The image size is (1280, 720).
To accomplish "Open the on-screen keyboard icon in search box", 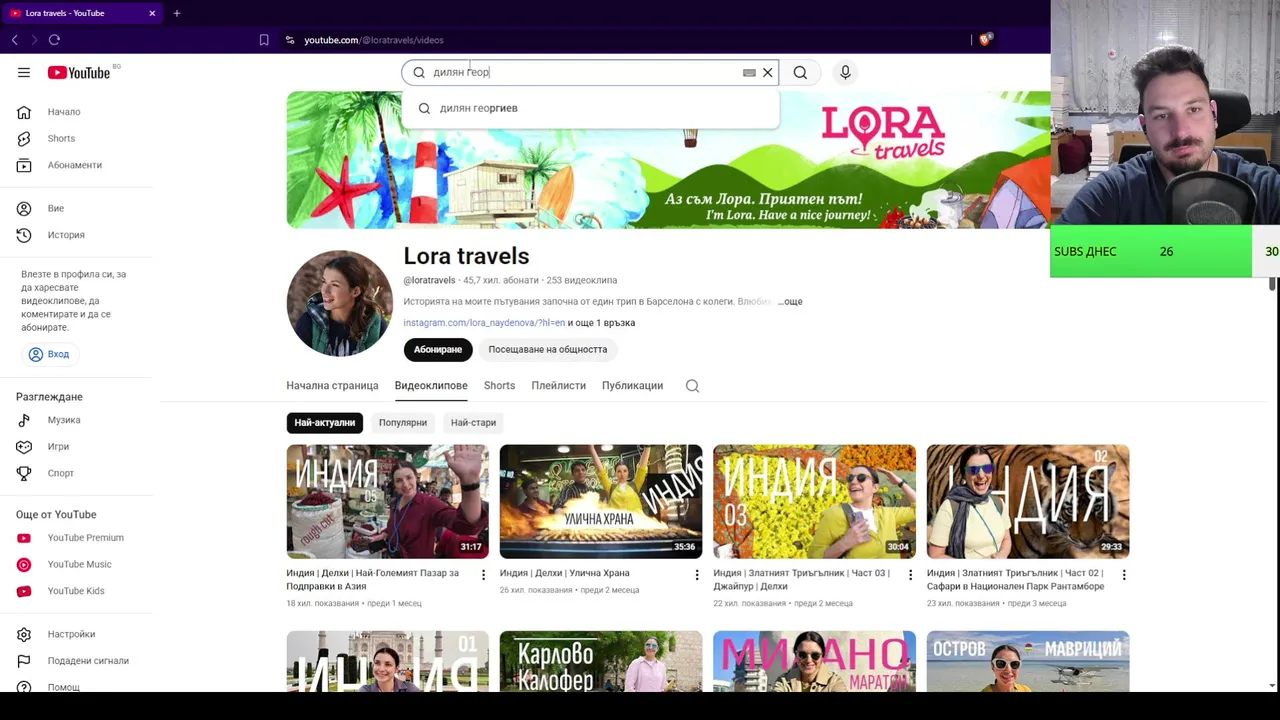I will 749,72.
